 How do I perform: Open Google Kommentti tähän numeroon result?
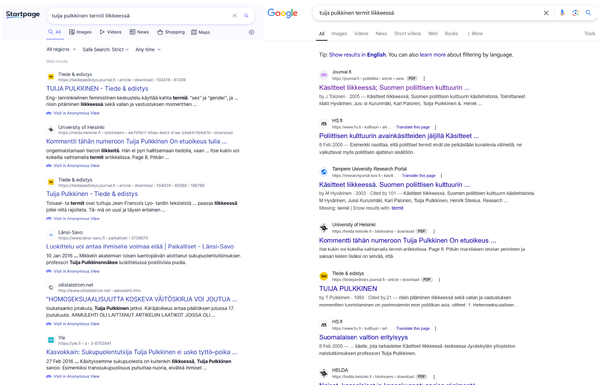click(408, 241)
